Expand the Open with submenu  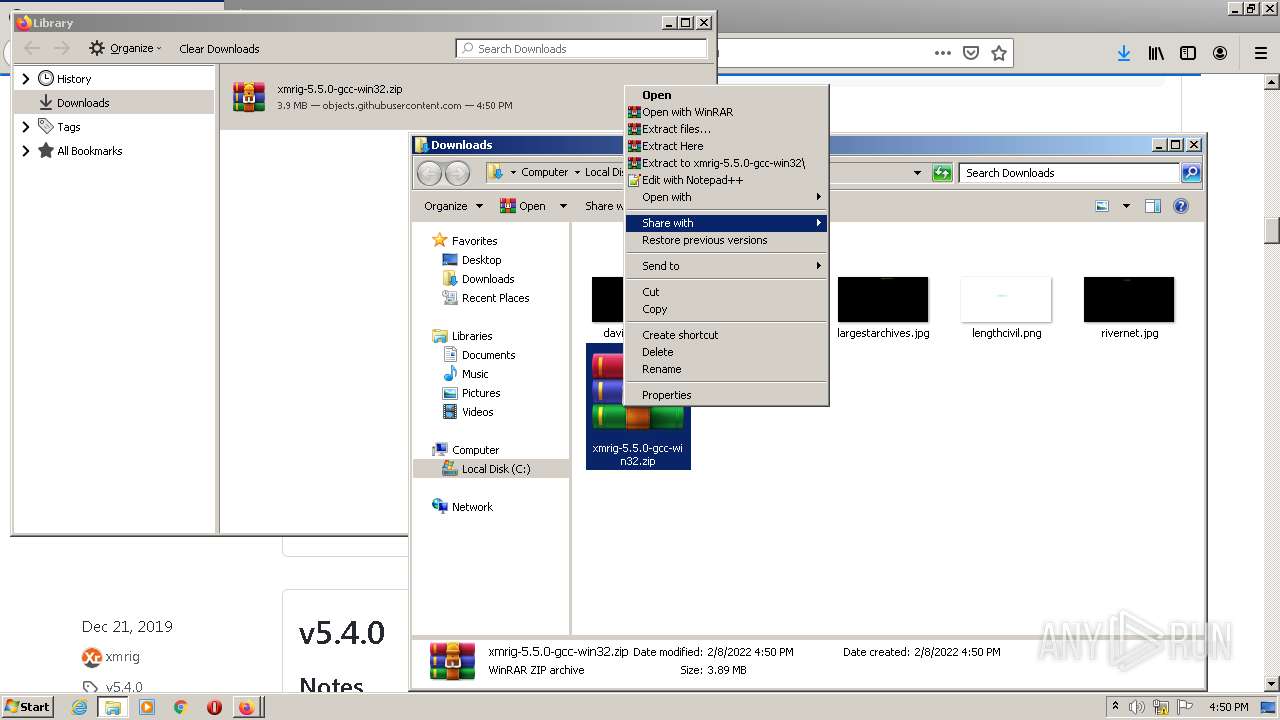click(x=726, y=197)
